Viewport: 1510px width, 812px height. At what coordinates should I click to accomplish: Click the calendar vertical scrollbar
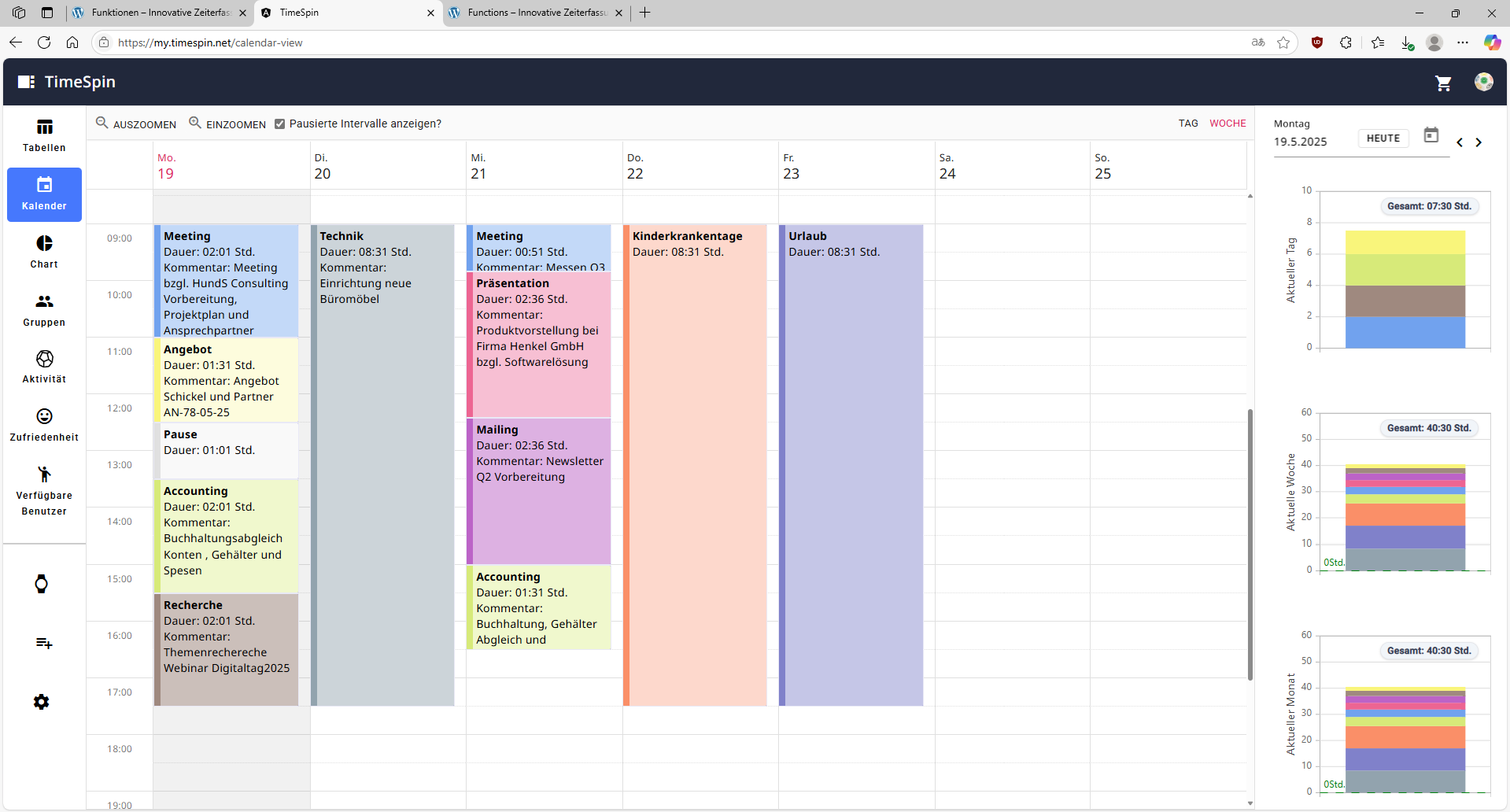coord(1250,544)
